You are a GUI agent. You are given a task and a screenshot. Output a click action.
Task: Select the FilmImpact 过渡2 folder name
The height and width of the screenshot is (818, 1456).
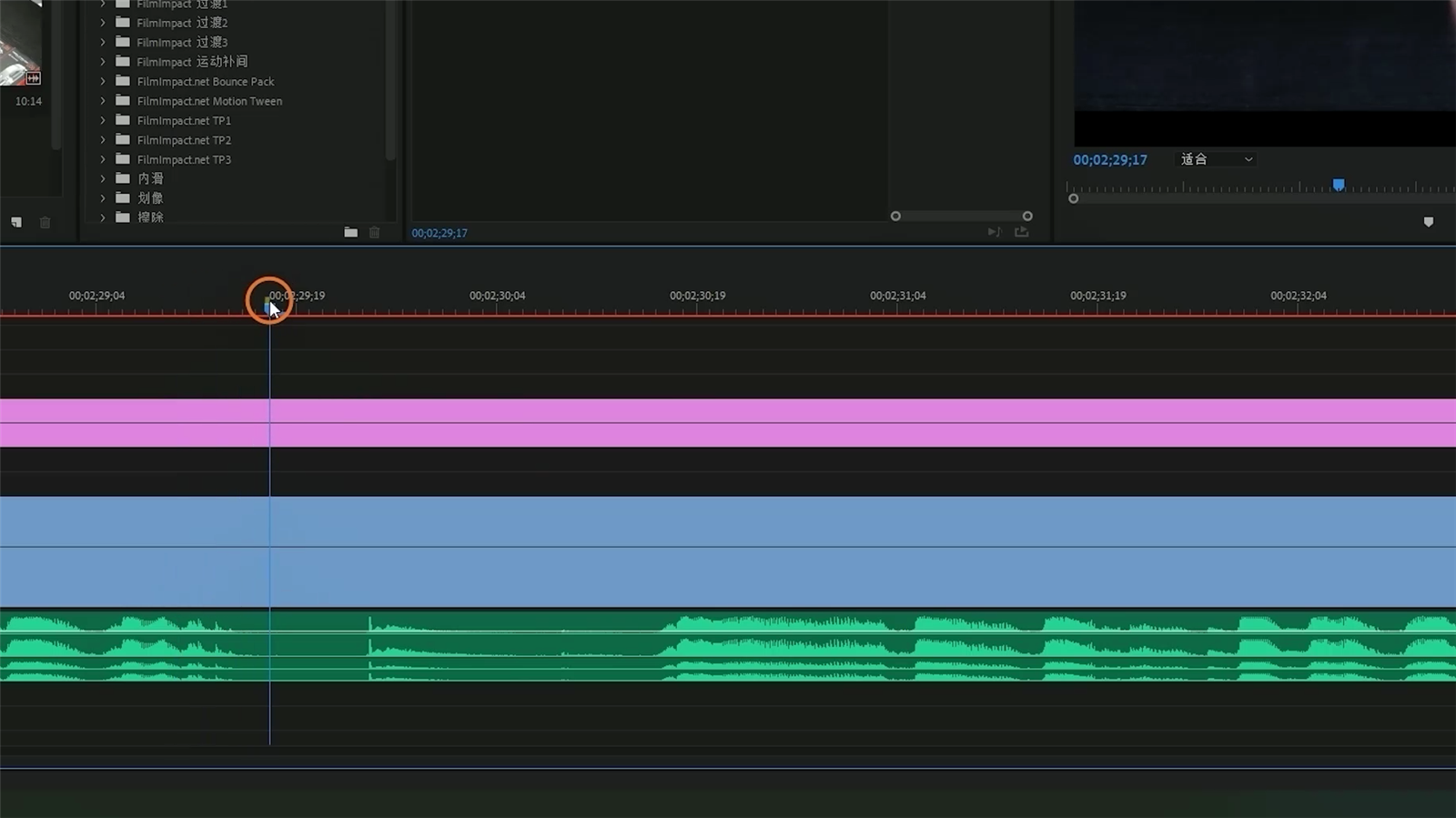(x=182, y=23)
